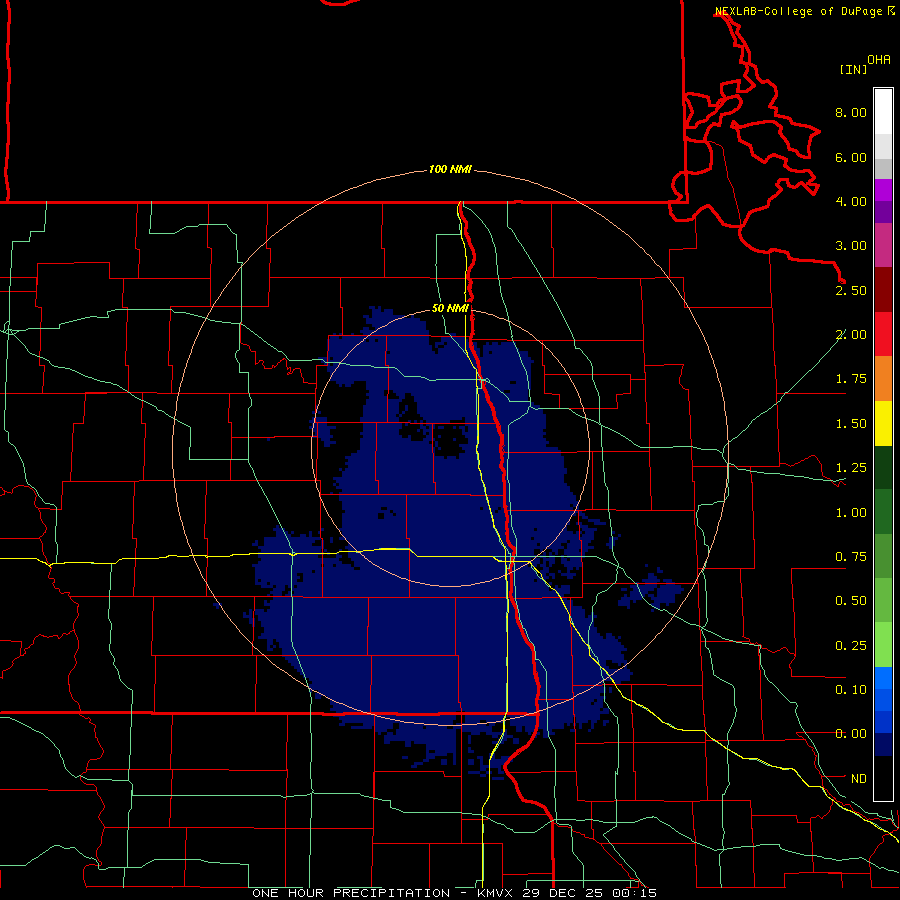Select the bright red legend swatch
Image resolution: width=900 pixels, height=900 pixels.
pyautogui.click(x=883, y=334)
